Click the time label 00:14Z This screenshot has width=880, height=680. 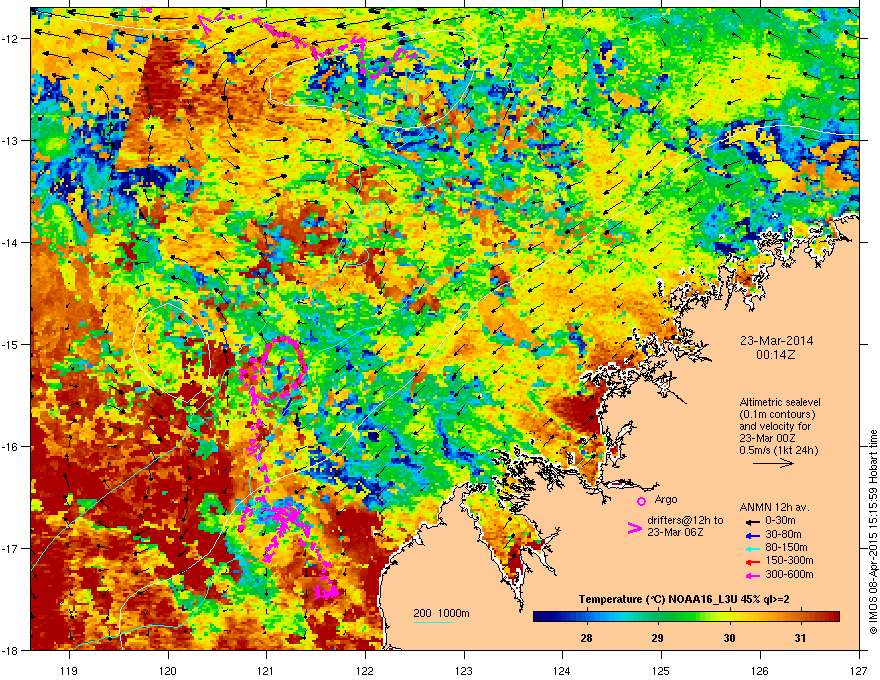[x=776, y=355]
